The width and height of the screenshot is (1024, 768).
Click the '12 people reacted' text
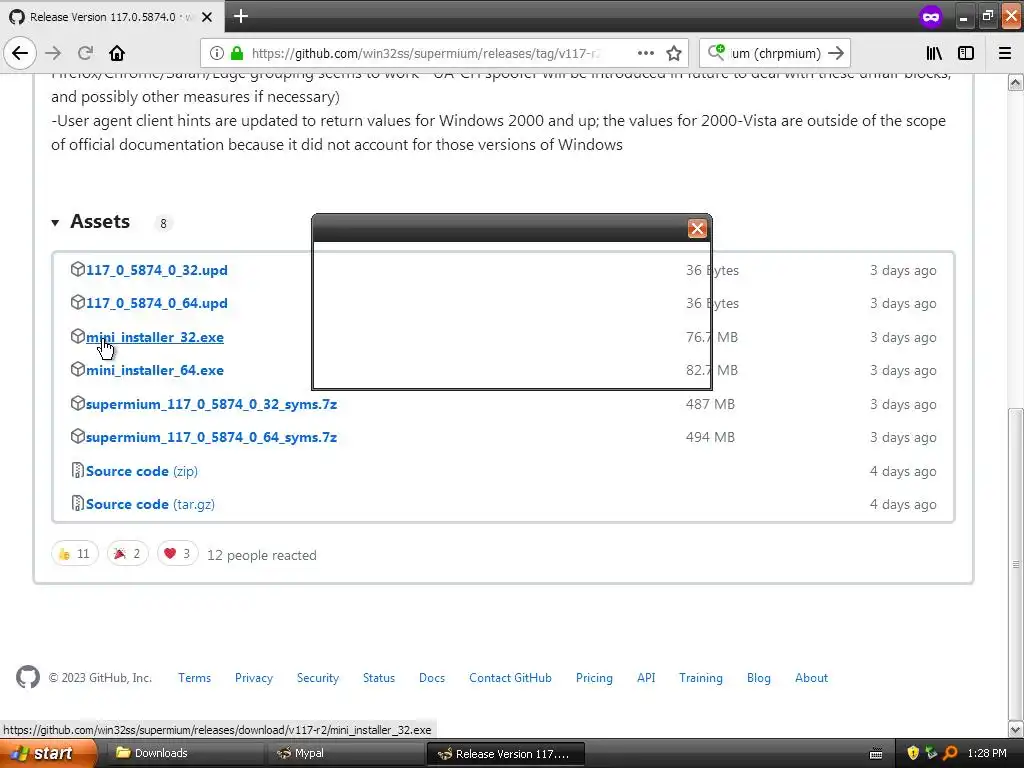(x=262, y=555)
